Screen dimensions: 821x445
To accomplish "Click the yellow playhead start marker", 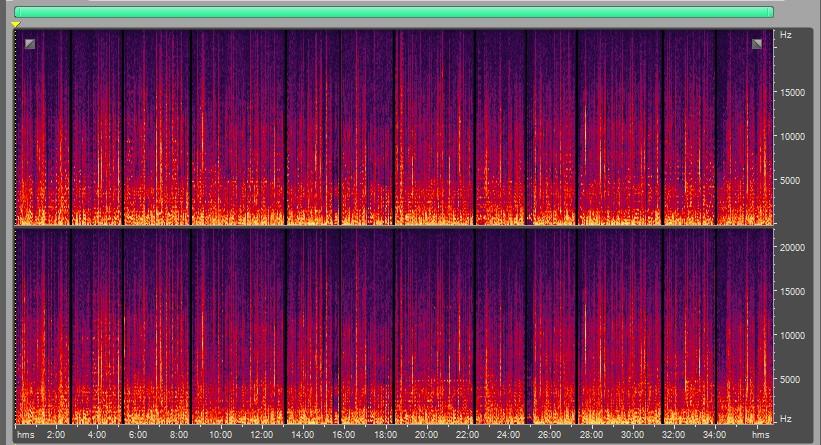I will 16,25.
